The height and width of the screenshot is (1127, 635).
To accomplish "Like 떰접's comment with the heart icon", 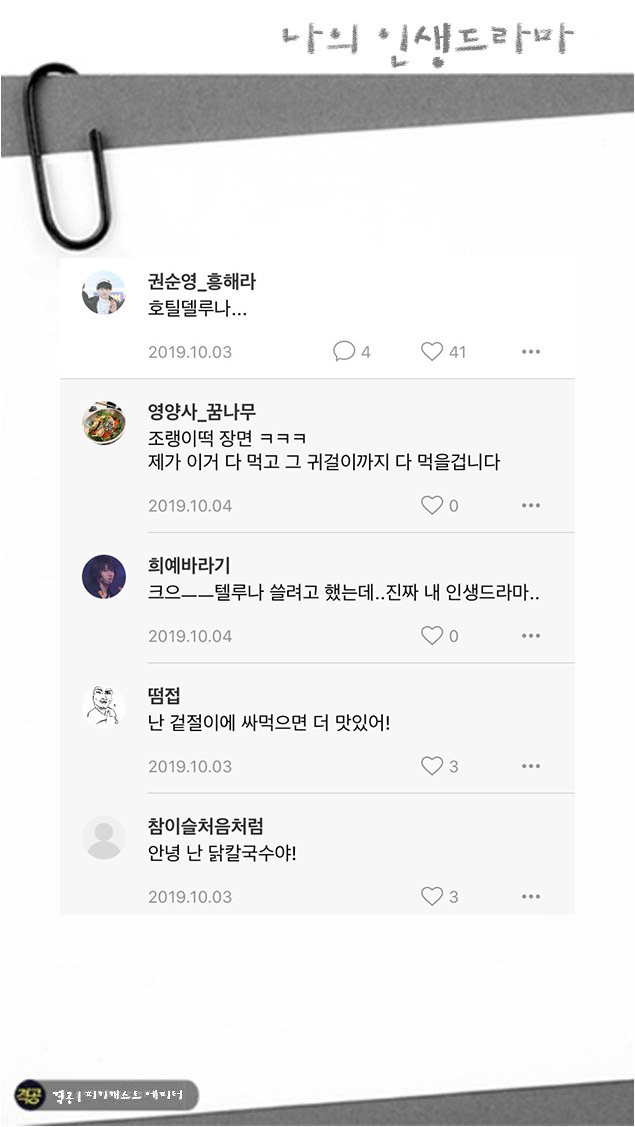I will coord(431,766).
